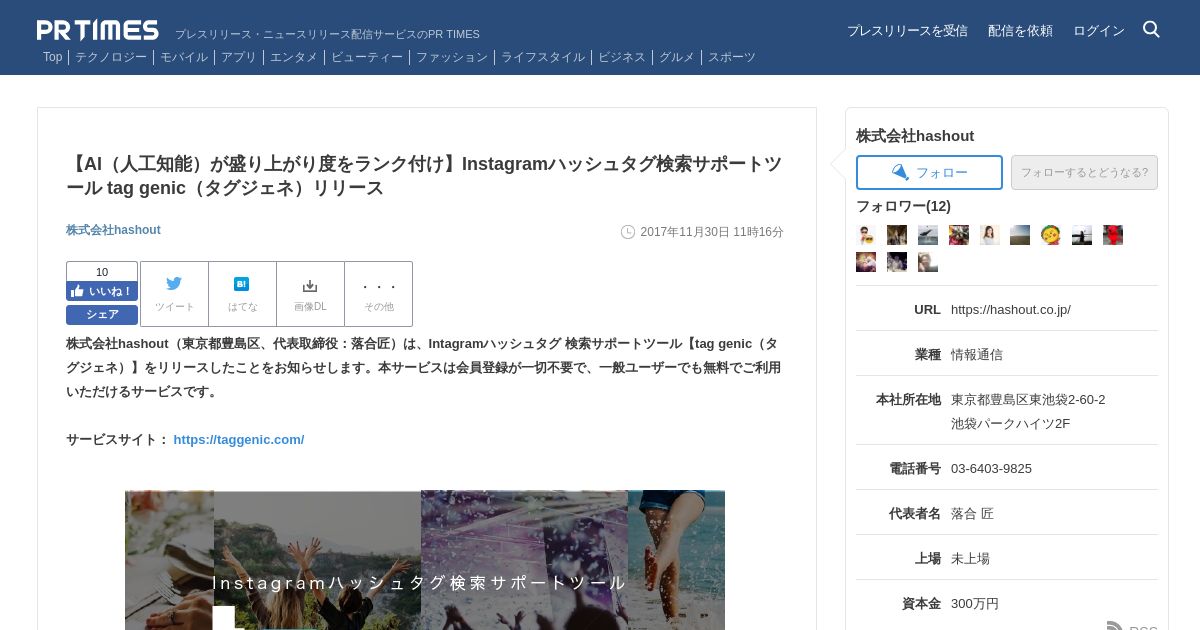This screenshot has width=1200, height=630.
Task: Select the モバイル category
Action: (184, 57)
